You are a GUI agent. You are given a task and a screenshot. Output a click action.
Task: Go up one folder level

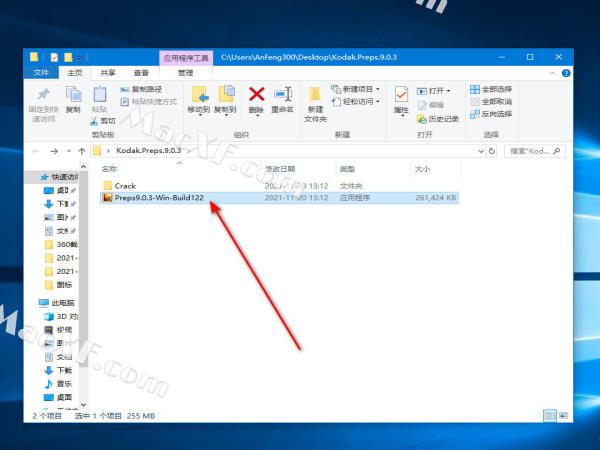82,151
